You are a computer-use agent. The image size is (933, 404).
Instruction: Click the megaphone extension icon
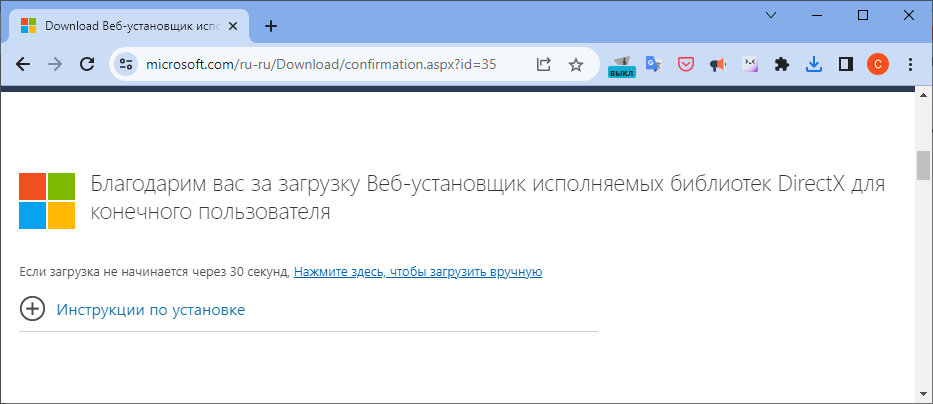click(718, 64)
